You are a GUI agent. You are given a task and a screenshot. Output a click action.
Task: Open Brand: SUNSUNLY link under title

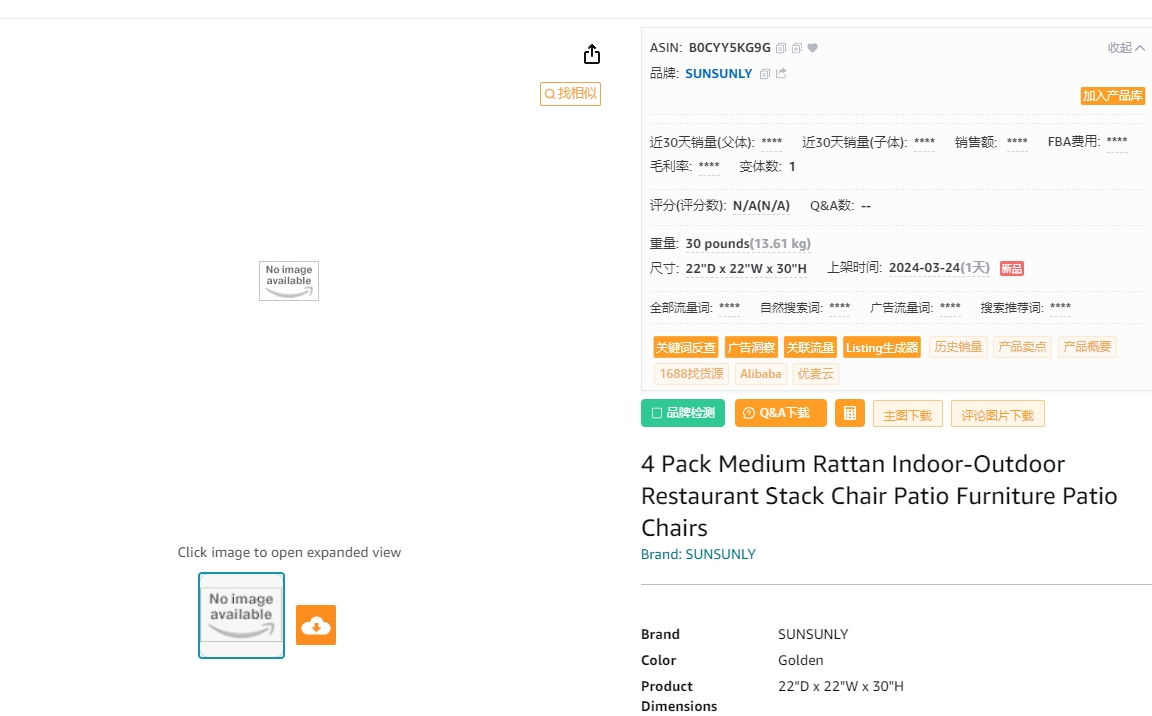coord(698,554)
